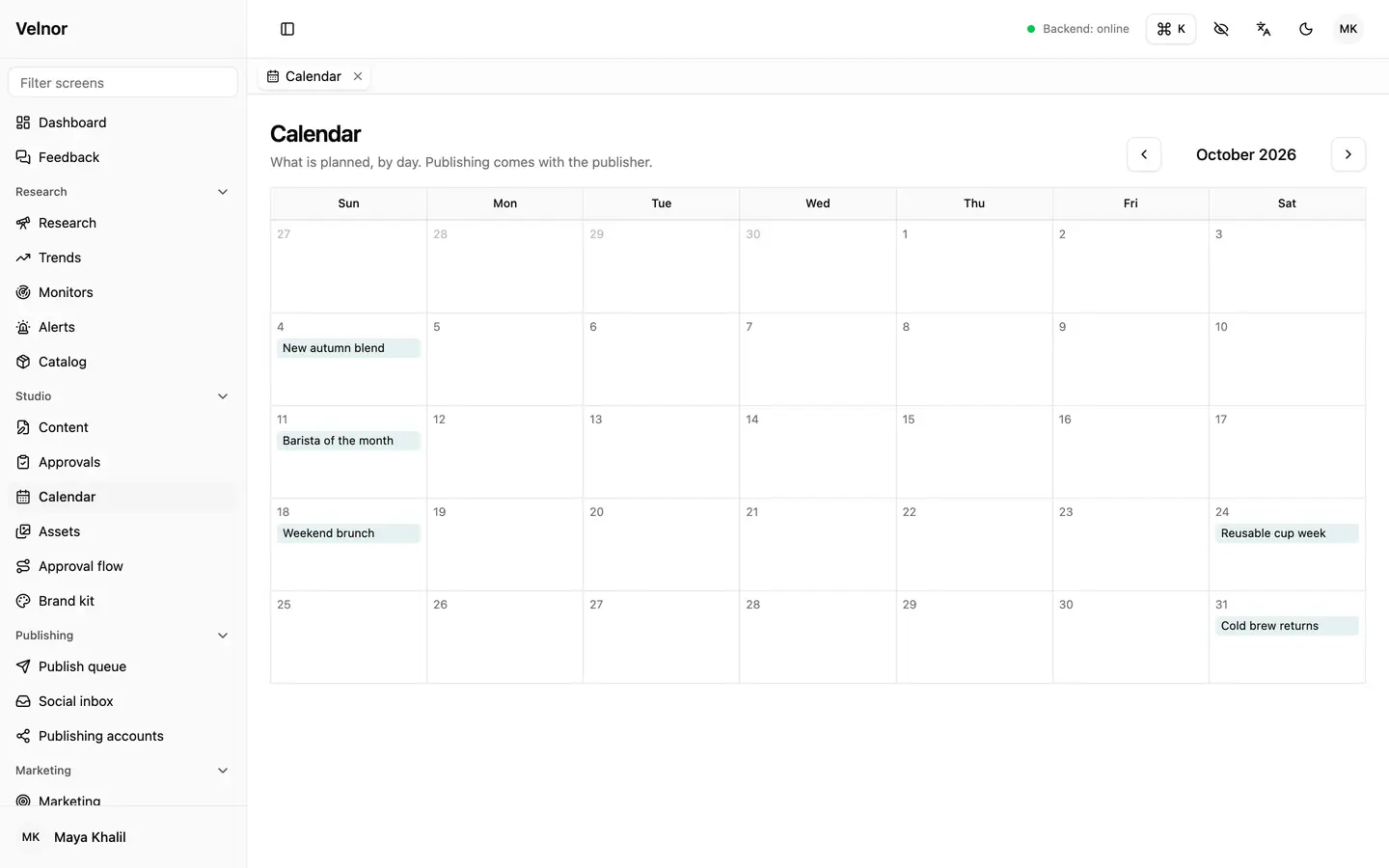This screenshot has height=868, width=1389.
Task: Select the Approvals menu label
Action: [69, 462]
